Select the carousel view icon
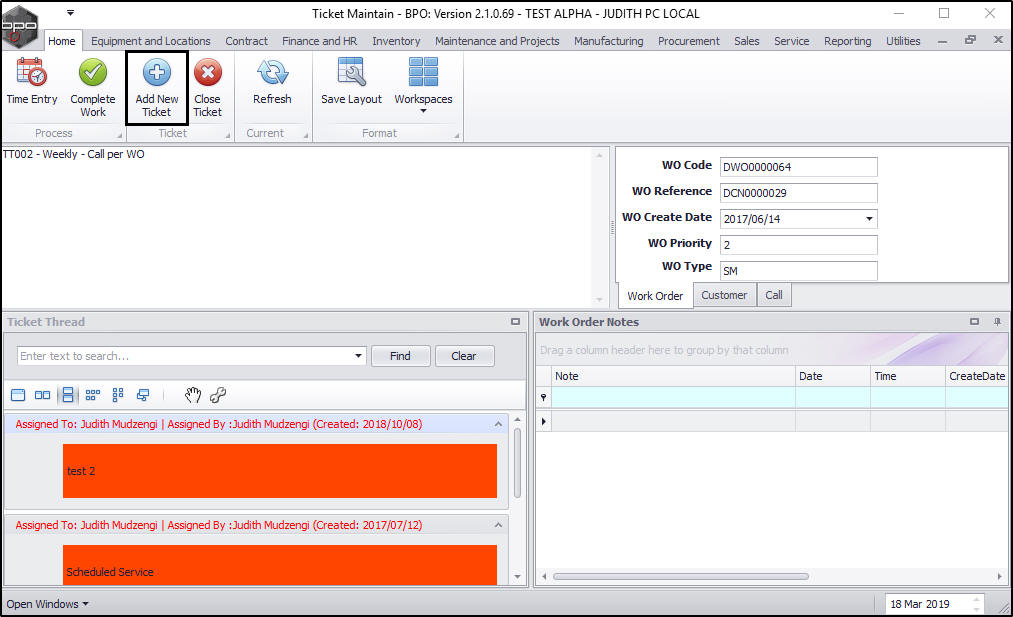 [x=143, y=395]
